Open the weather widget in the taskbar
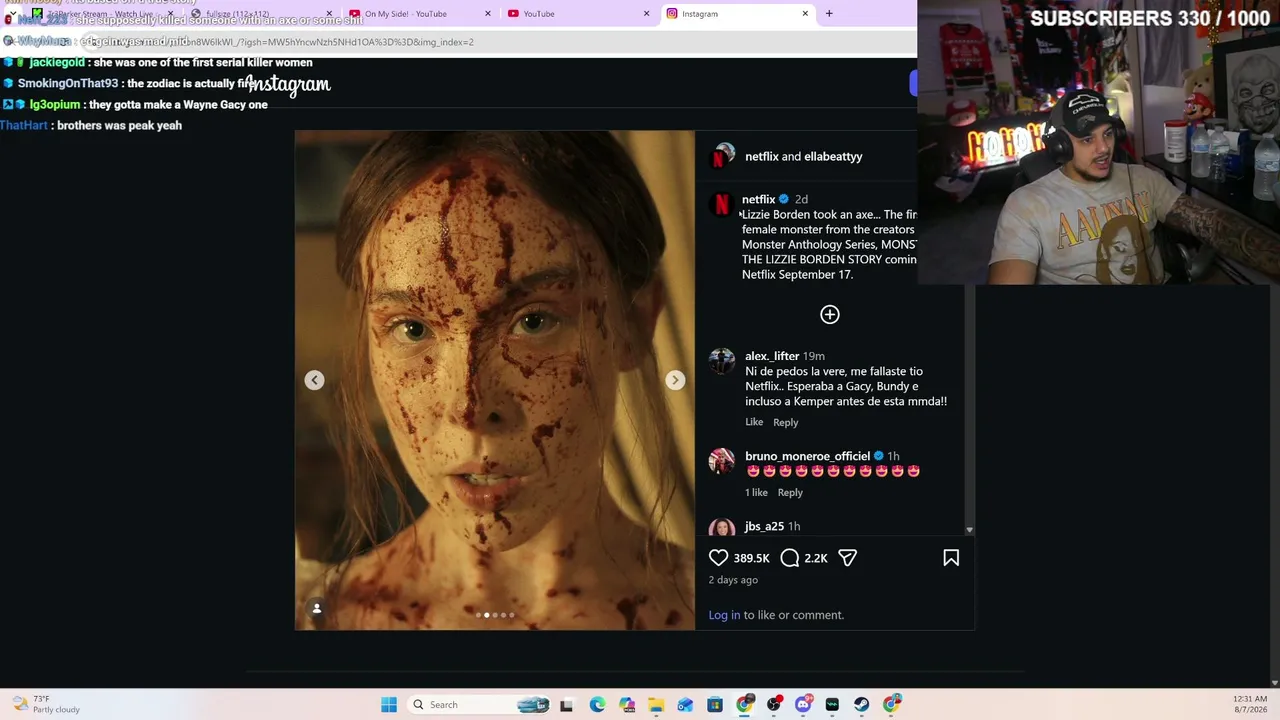The width and height of the screenshot is (1280, 720). [45, 704]
